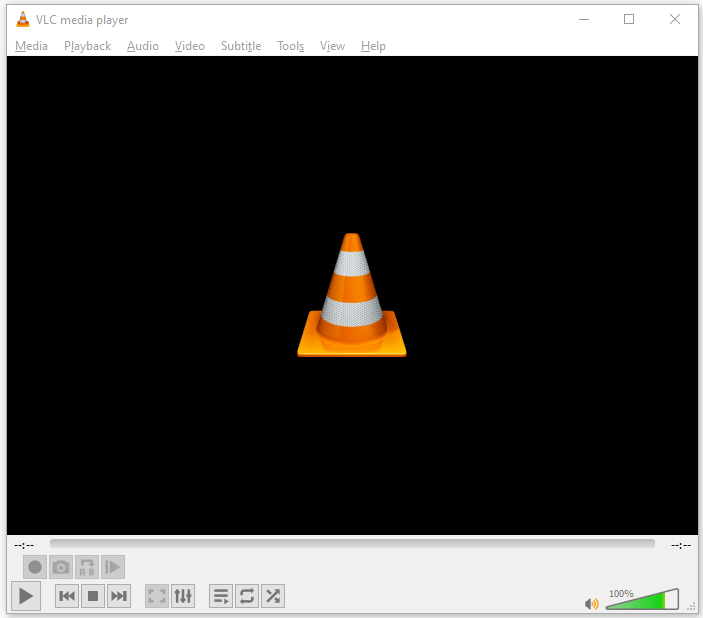The width and height of the screenshot is (703, 618).
Task: Toggle the playlist view
Action: (x=221, y=596)
